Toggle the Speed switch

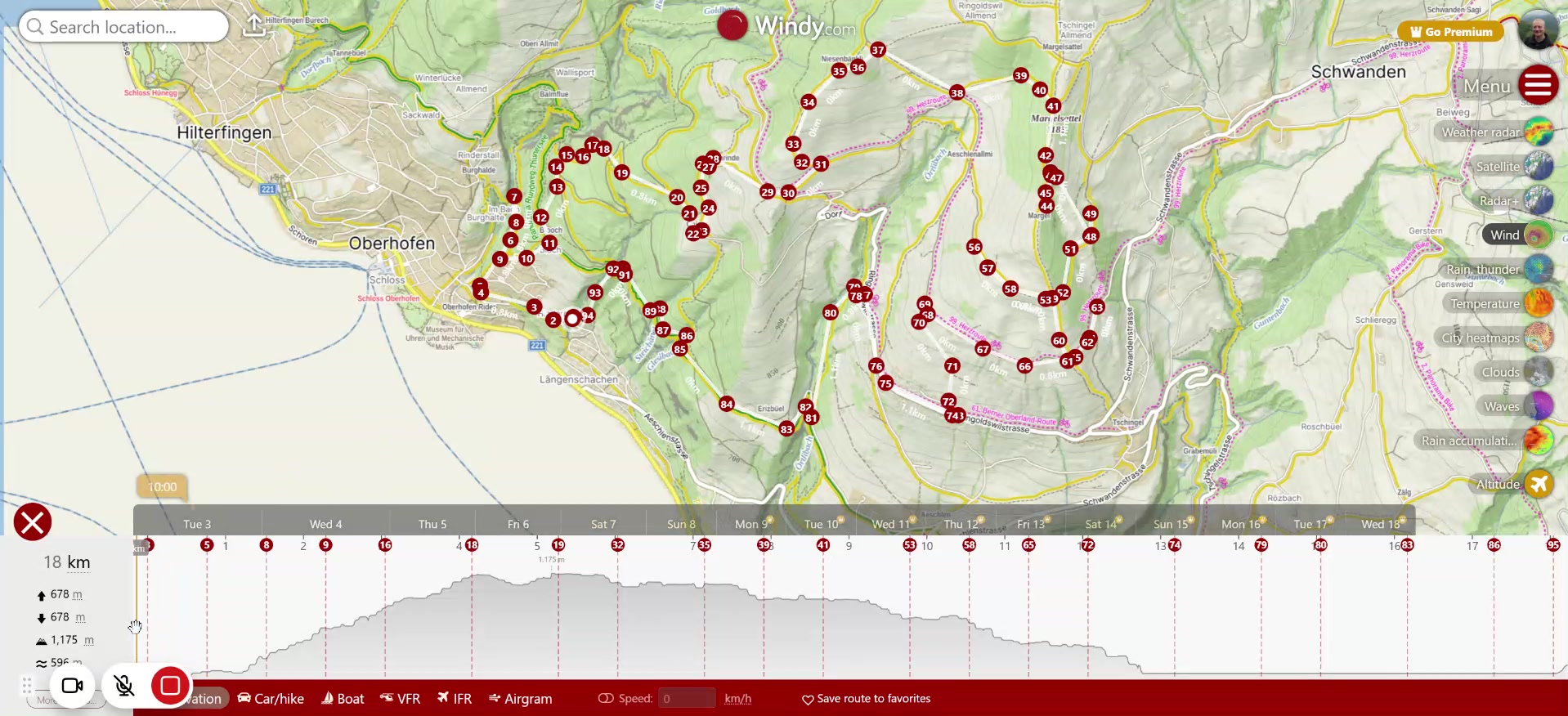point(606,699)
